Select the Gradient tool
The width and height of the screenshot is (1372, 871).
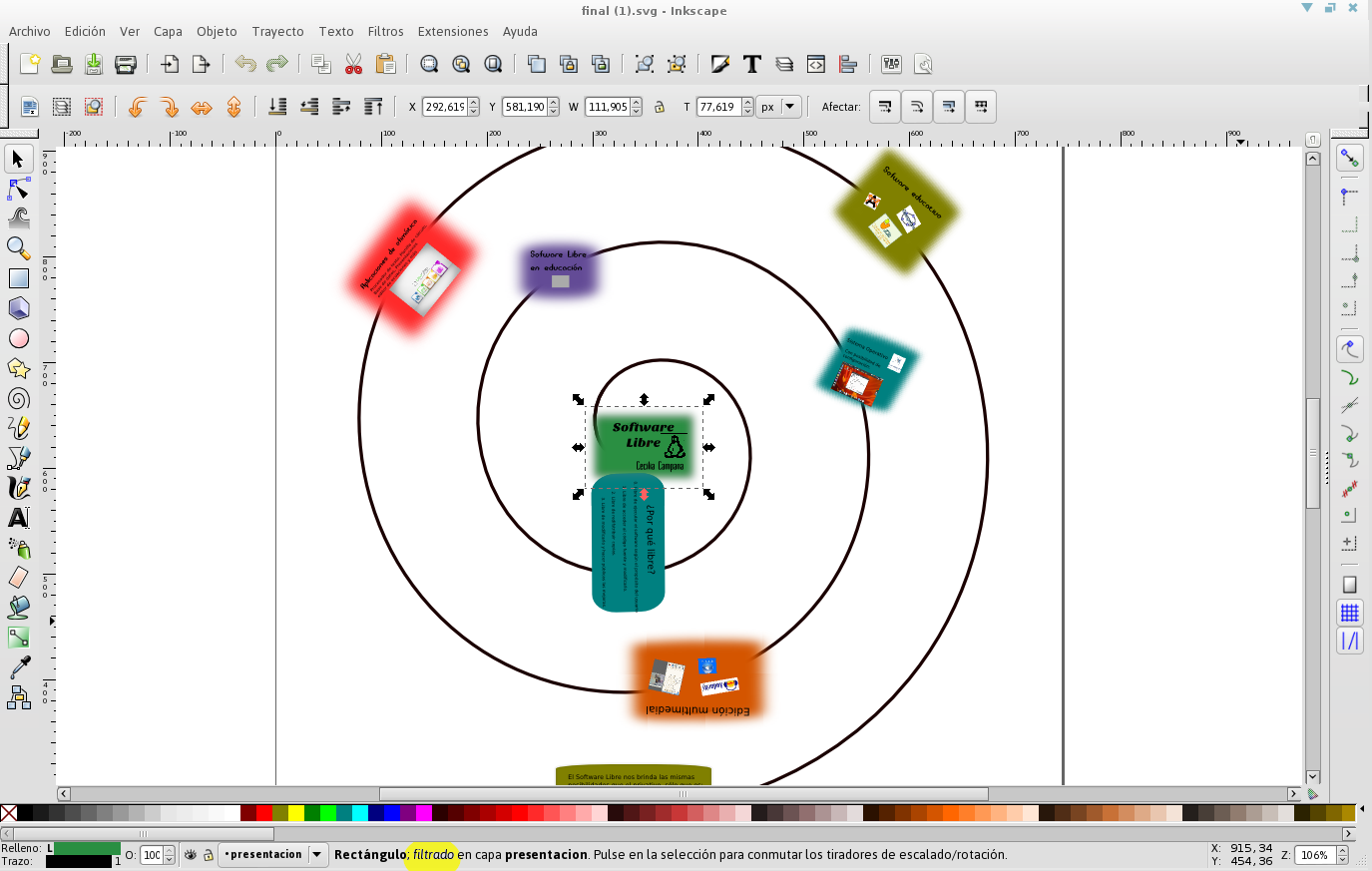[18, 637]
